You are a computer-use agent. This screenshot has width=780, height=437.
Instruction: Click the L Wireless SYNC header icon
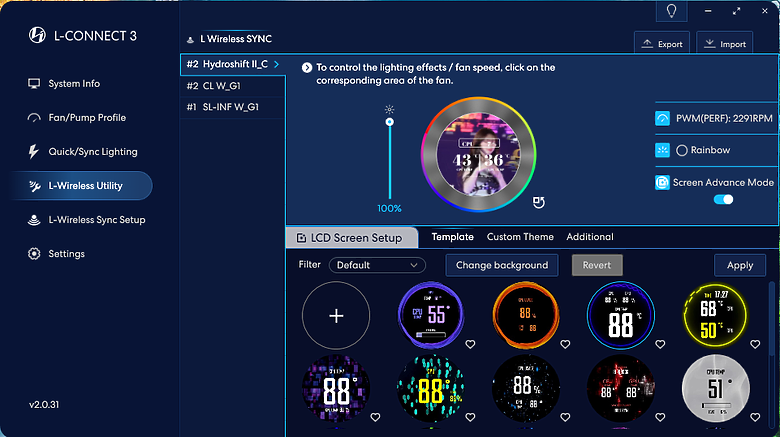[x=190, y=39]
